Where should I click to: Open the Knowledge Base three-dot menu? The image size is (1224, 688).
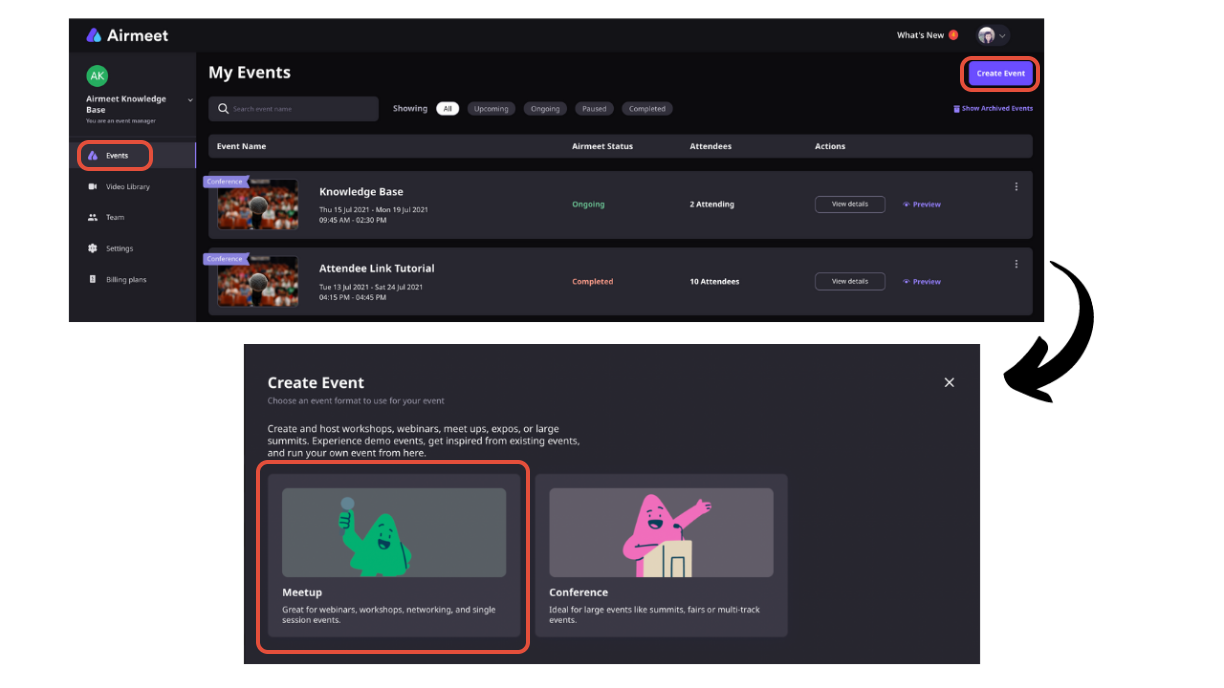tap(1016, 187)
